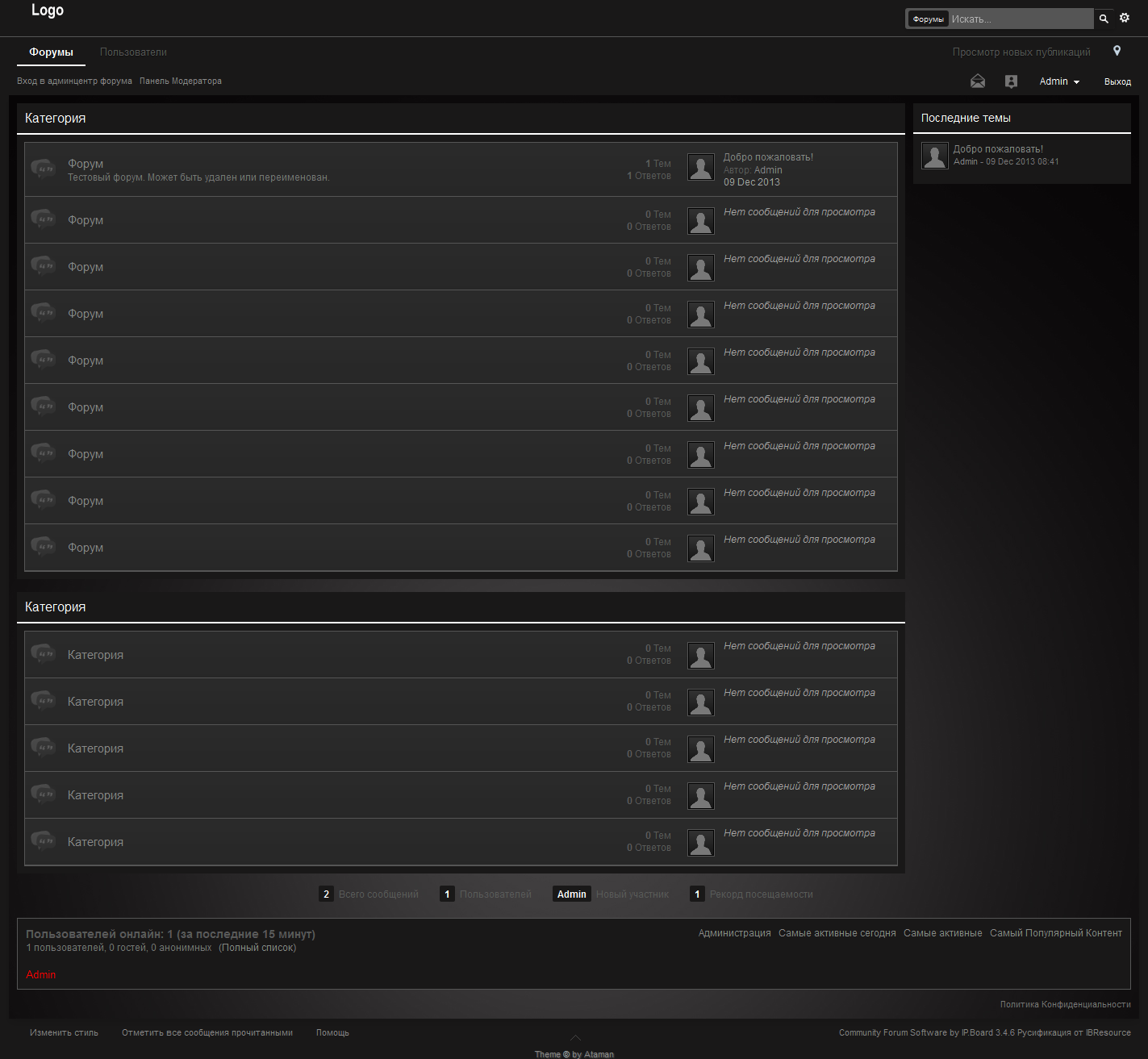
Task: Open Панель Модератора link
Action: click(180, 81)
